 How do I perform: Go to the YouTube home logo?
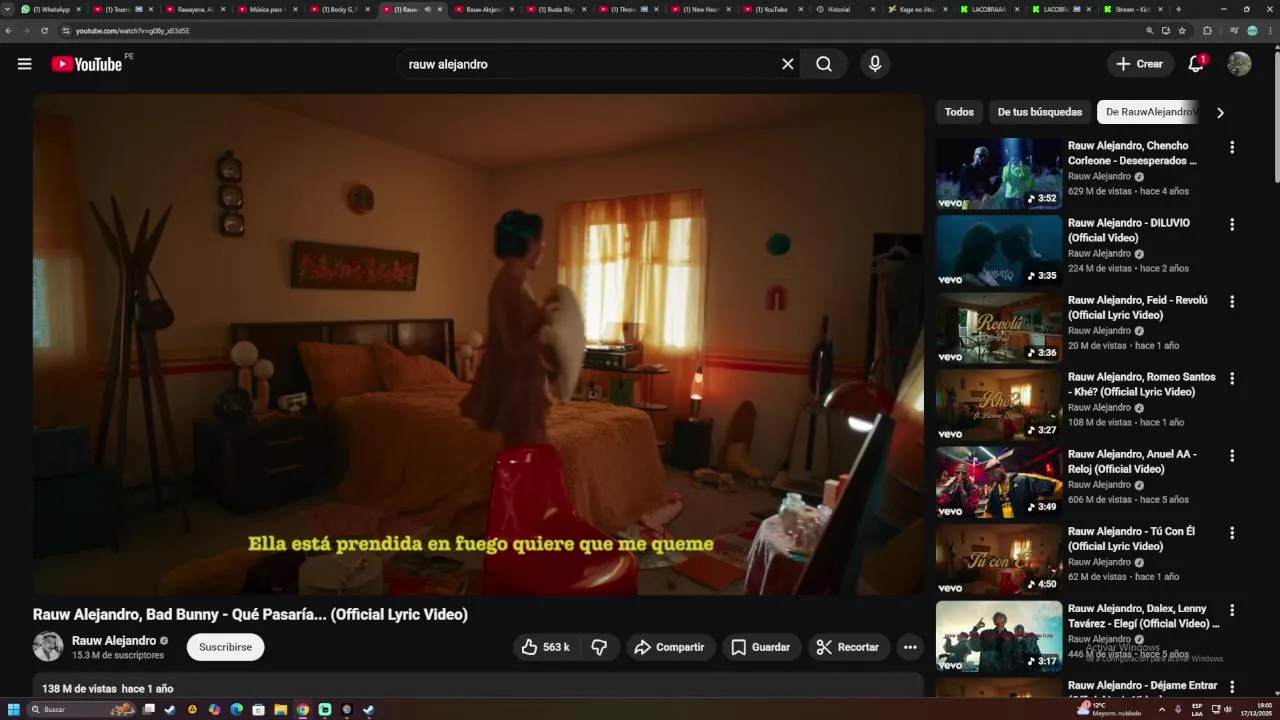pyautogui.click(x=86, y=64)
